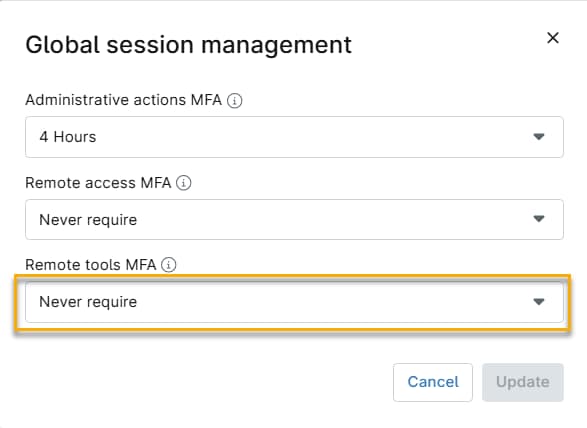Click the Global session management heading
587x428 pixels.
click(x=189, y=45)
